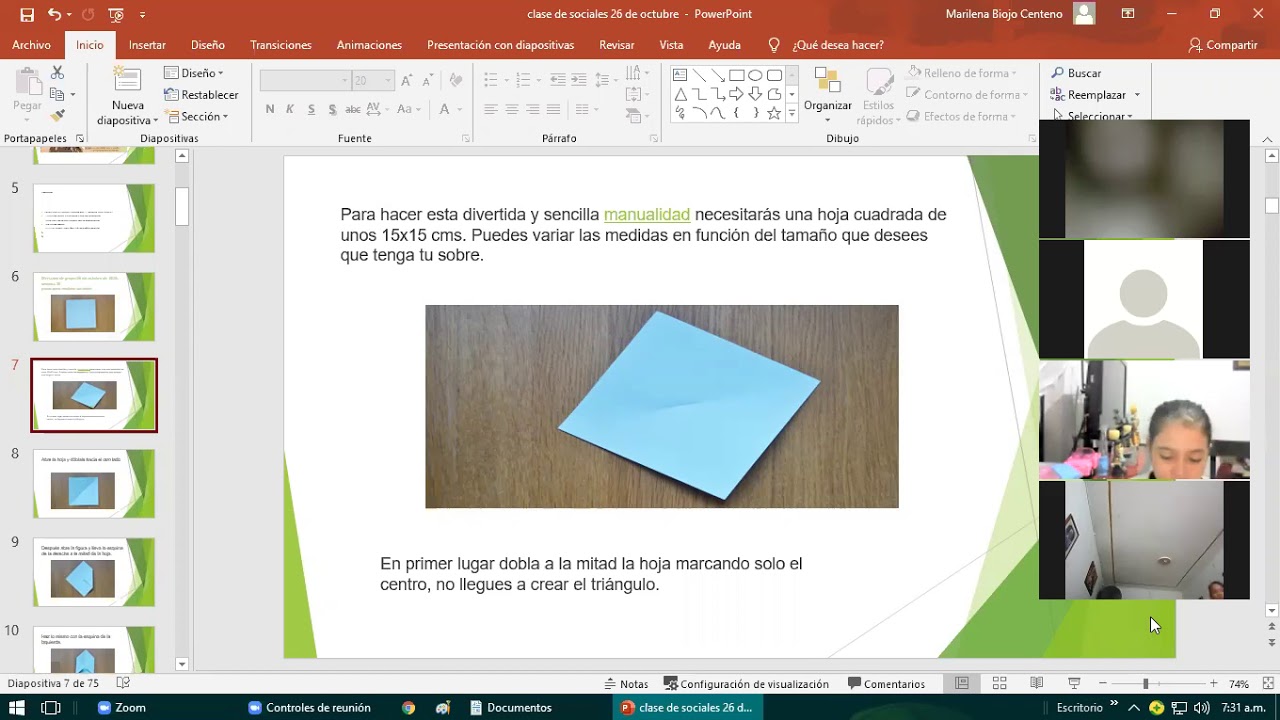Open Presentación con diapositivas tab

[500, 45]
